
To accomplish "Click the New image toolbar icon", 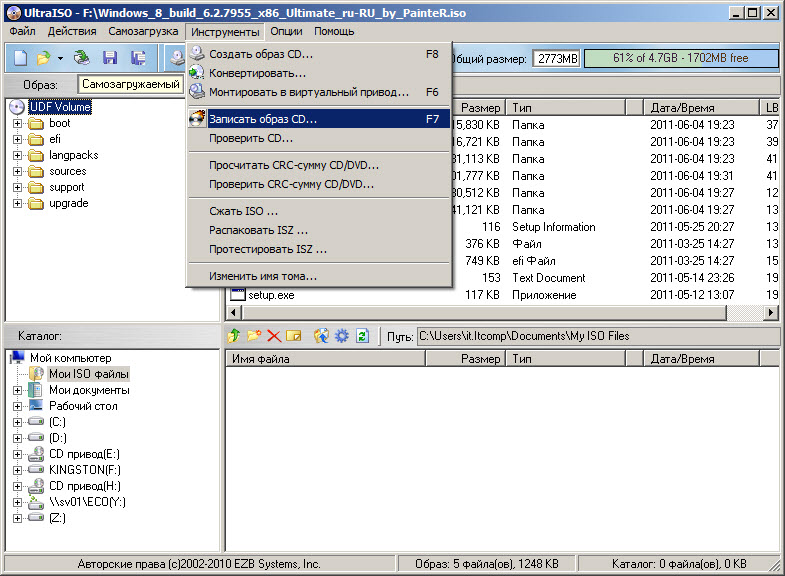I will click(x=21, y=58).
